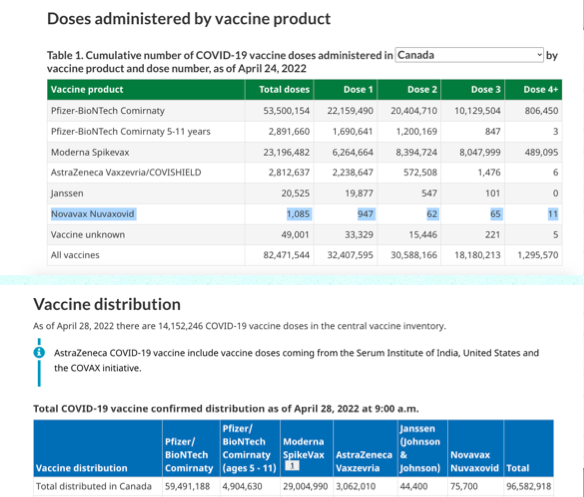Click Pfizer/BioNTech Comirnaty (ages 5 - 11) header
The width and height of the screenshot is (584, 497).
point(249,448)
